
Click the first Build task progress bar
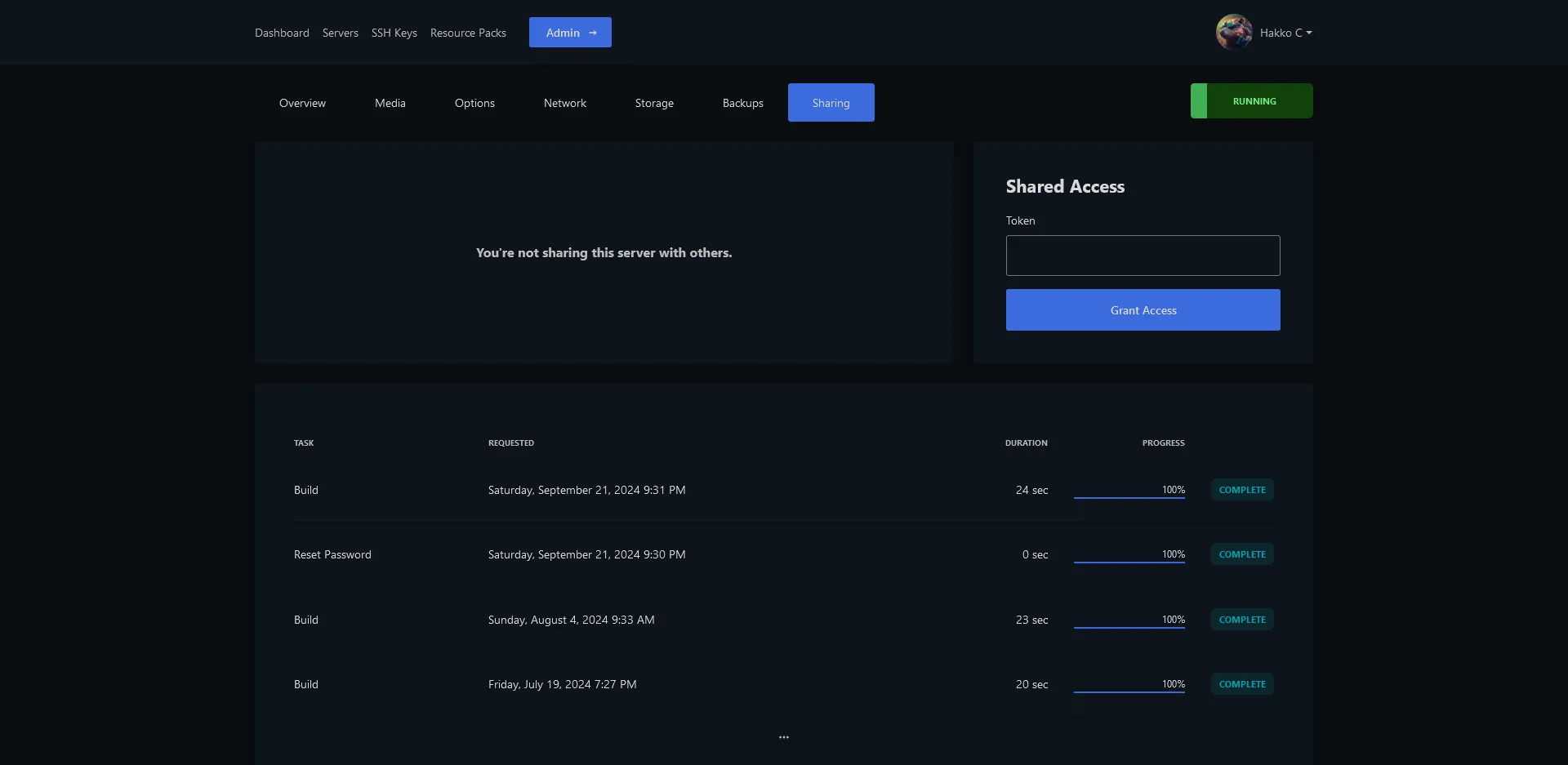pos(1129,496)
